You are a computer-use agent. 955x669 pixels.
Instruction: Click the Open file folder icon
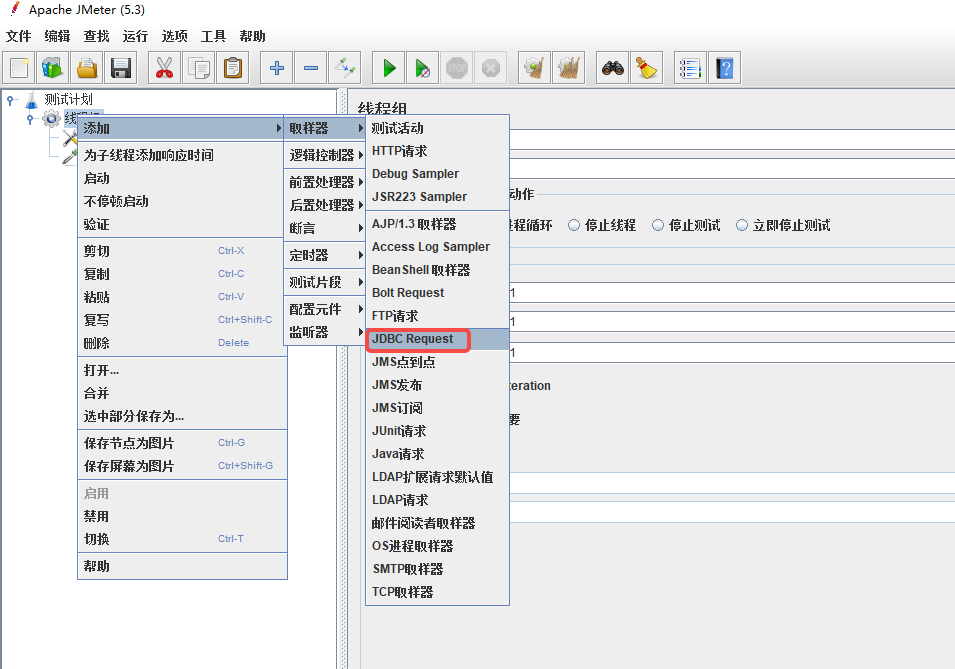click(87, 68)
